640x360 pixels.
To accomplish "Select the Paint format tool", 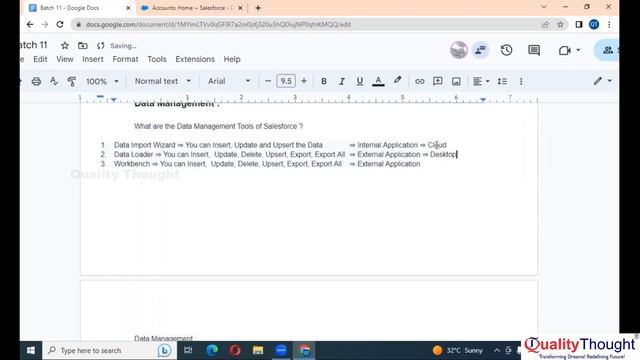I will (71, 81).
